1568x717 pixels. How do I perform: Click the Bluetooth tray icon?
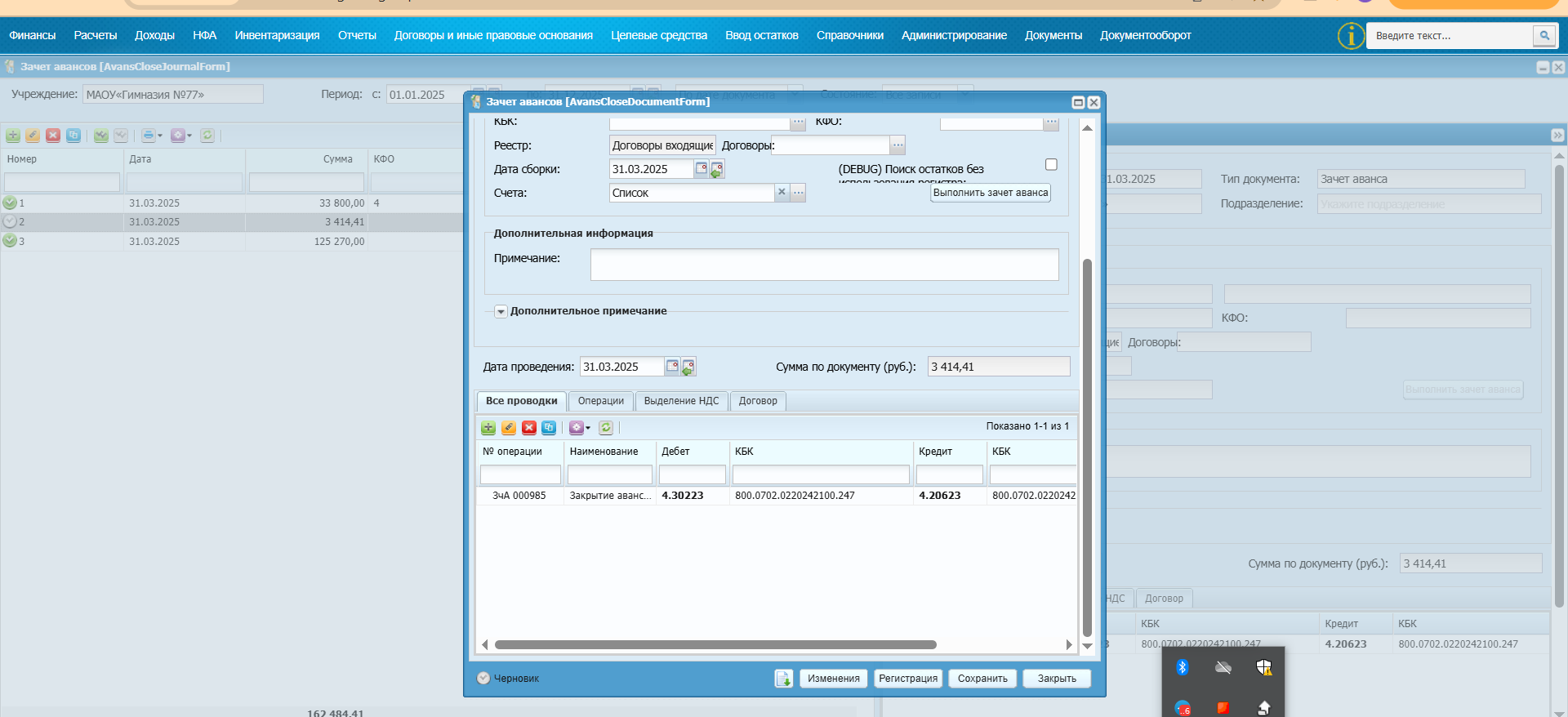[x=1183, y=668]
